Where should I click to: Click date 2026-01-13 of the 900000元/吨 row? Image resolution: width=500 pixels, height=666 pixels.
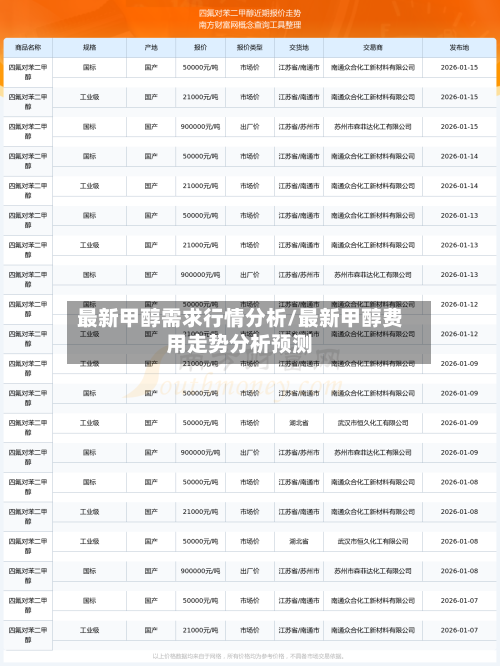pyautogui.click(x=459, y=275)
